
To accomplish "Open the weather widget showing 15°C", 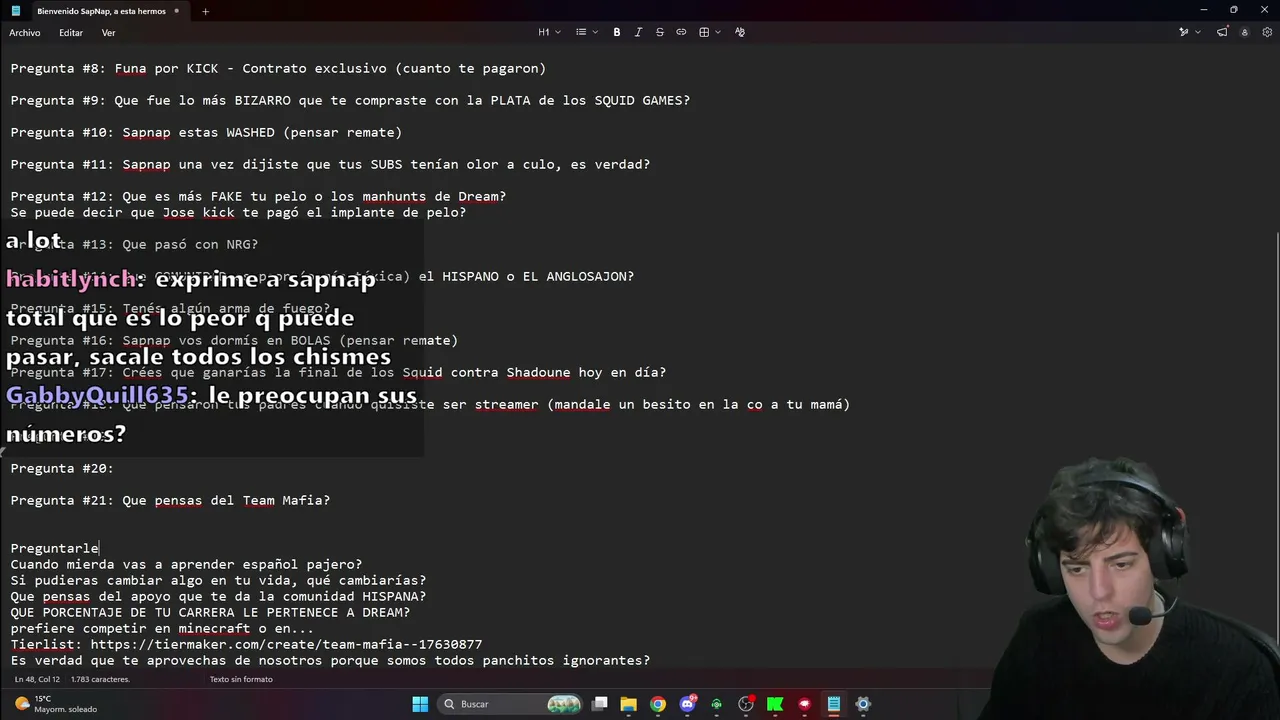I will [x=56, y=704].
